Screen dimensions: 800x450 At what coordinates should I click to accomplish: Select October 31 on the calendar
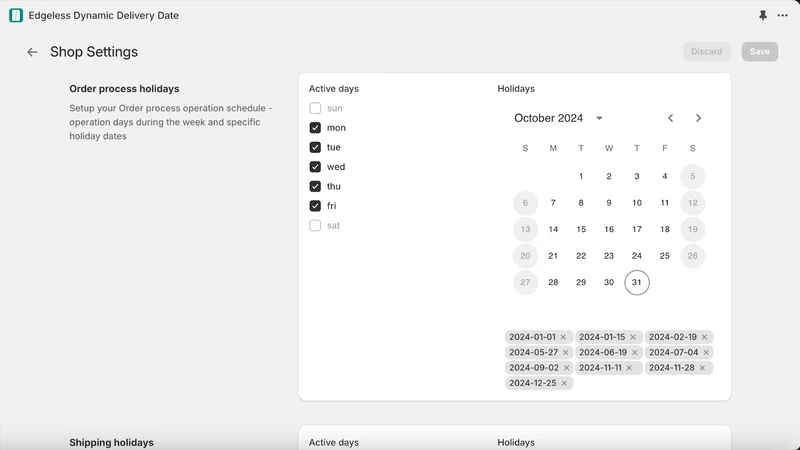pos(637,282)
